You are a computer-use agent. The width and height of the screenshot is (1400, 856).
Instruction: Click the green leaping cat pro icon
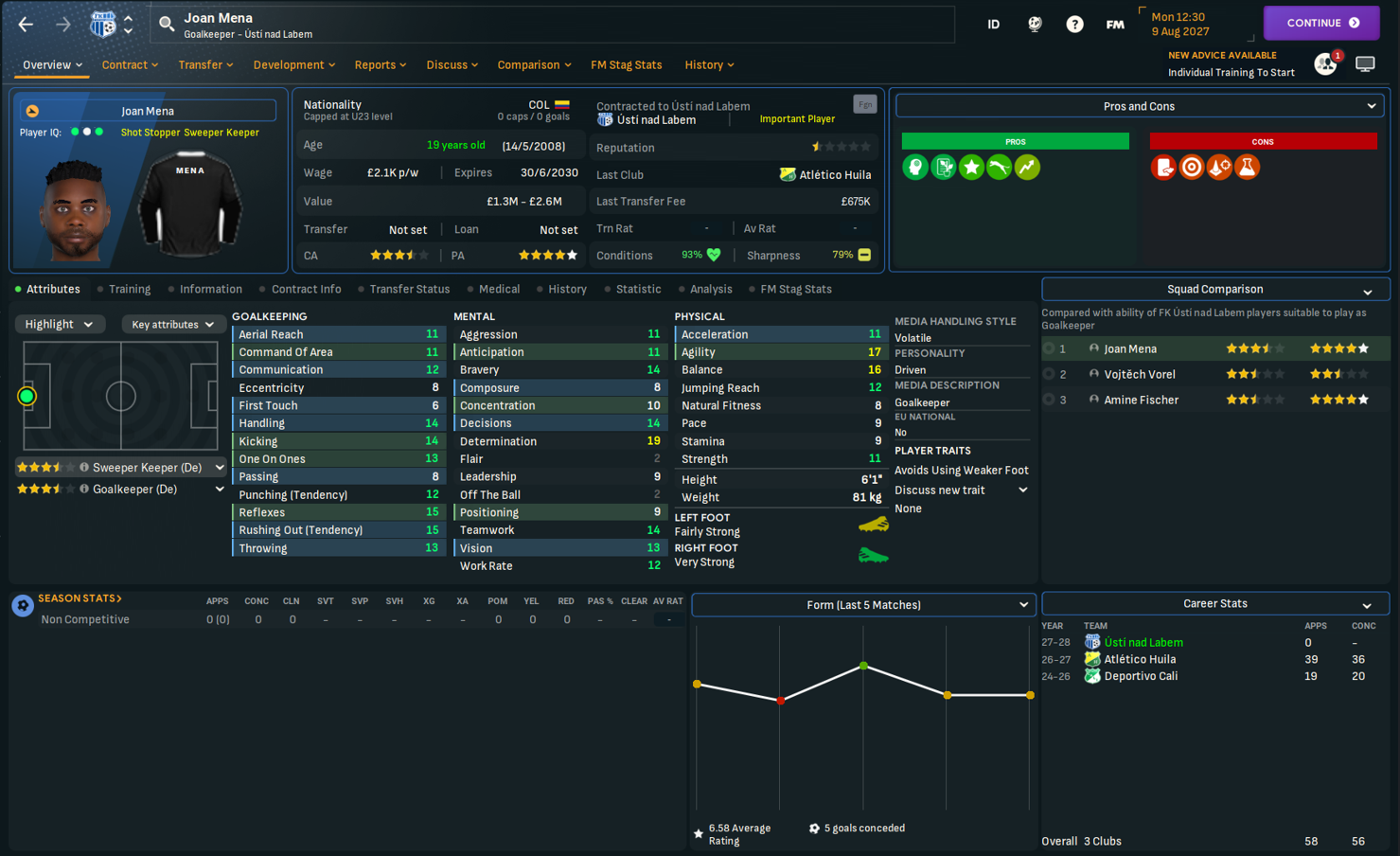click(999, 168)
